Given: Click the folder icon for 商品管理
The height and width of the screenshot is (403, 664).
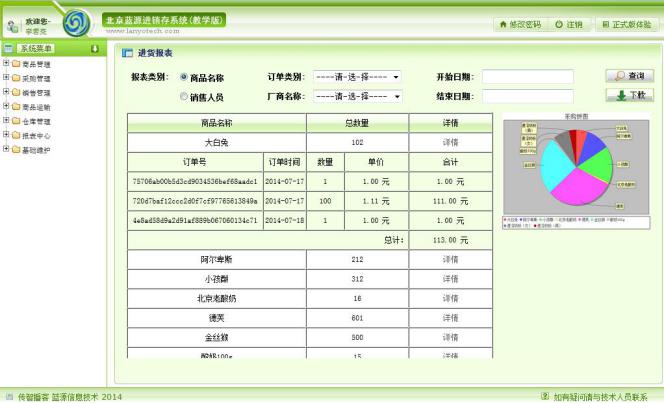Looking at the screenshot, I should (x=16, y=64).
